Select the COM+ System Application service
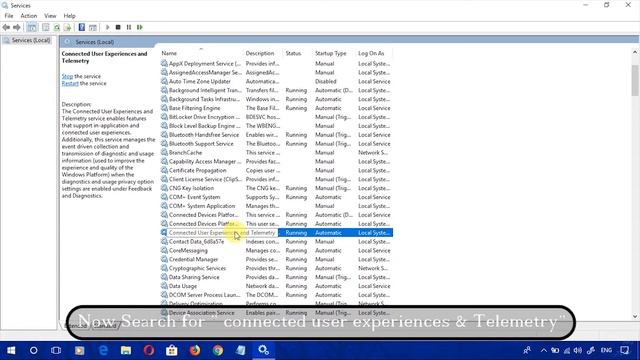The image size is (640, 360). (x=276, y=206)
